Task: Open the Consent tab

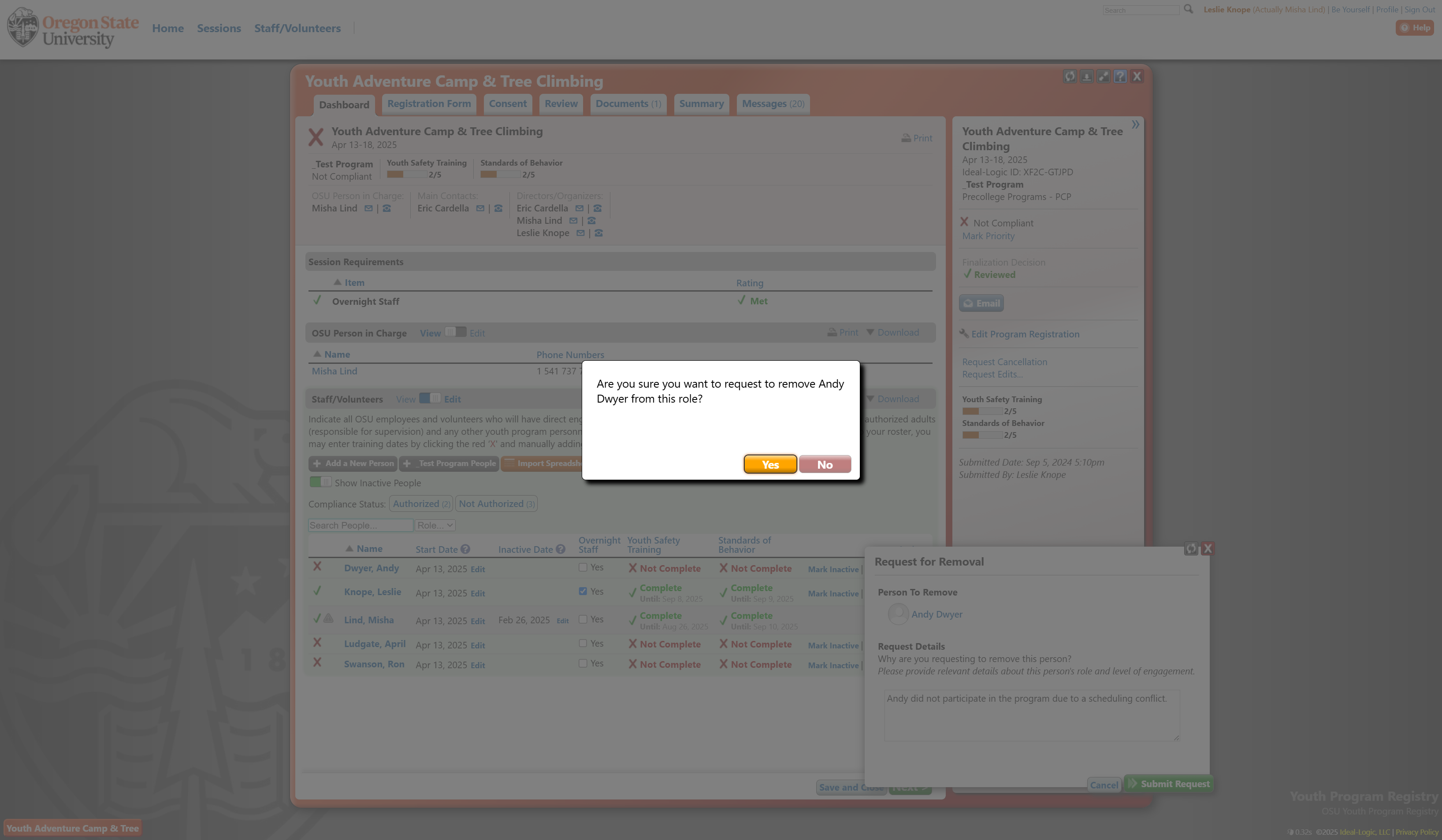Action: pyautogui.click(x=508, y=104)
